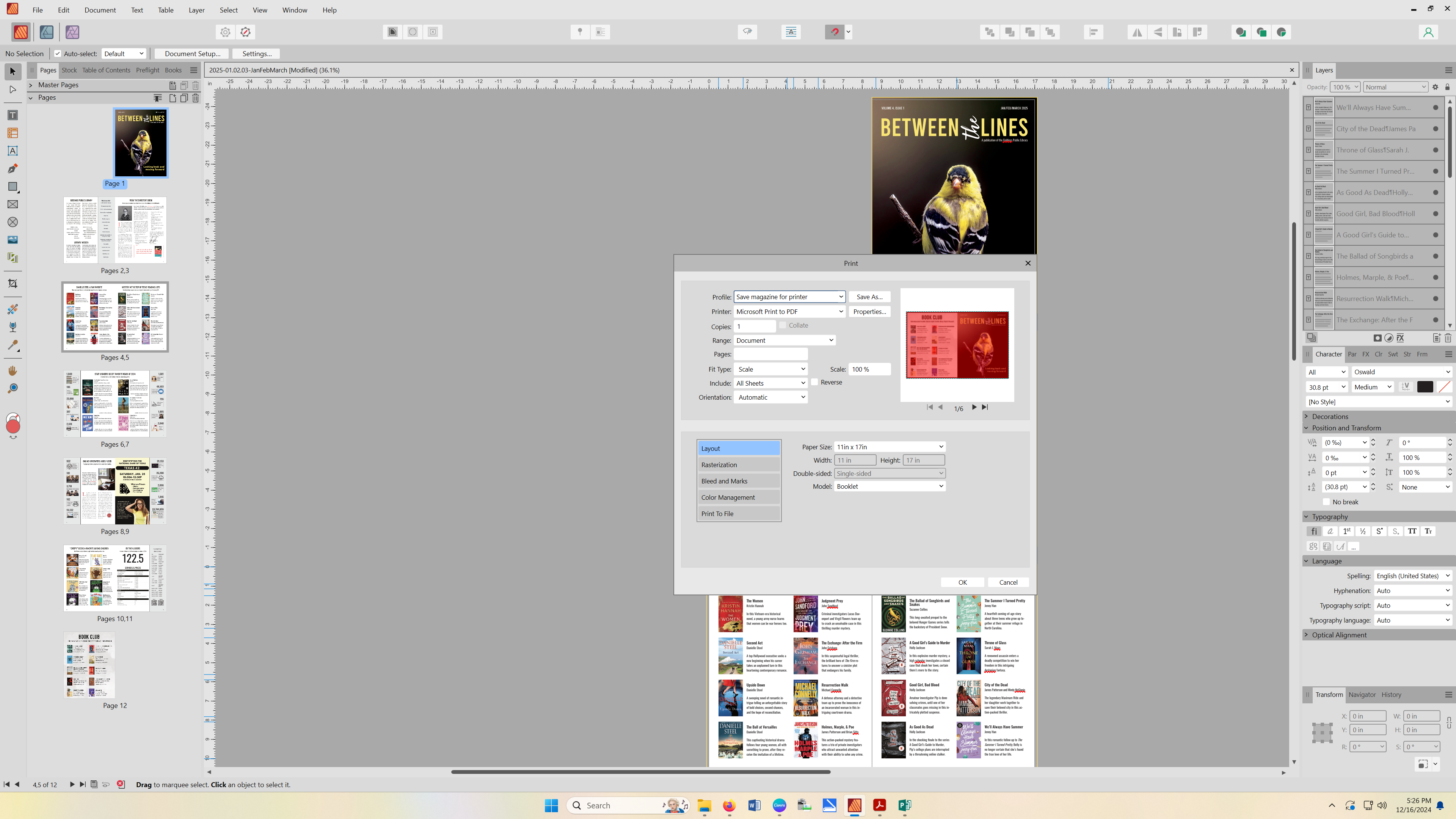1456x819 pixels.
Task: Go to next preview page in Print
Action: pos(974,407)
